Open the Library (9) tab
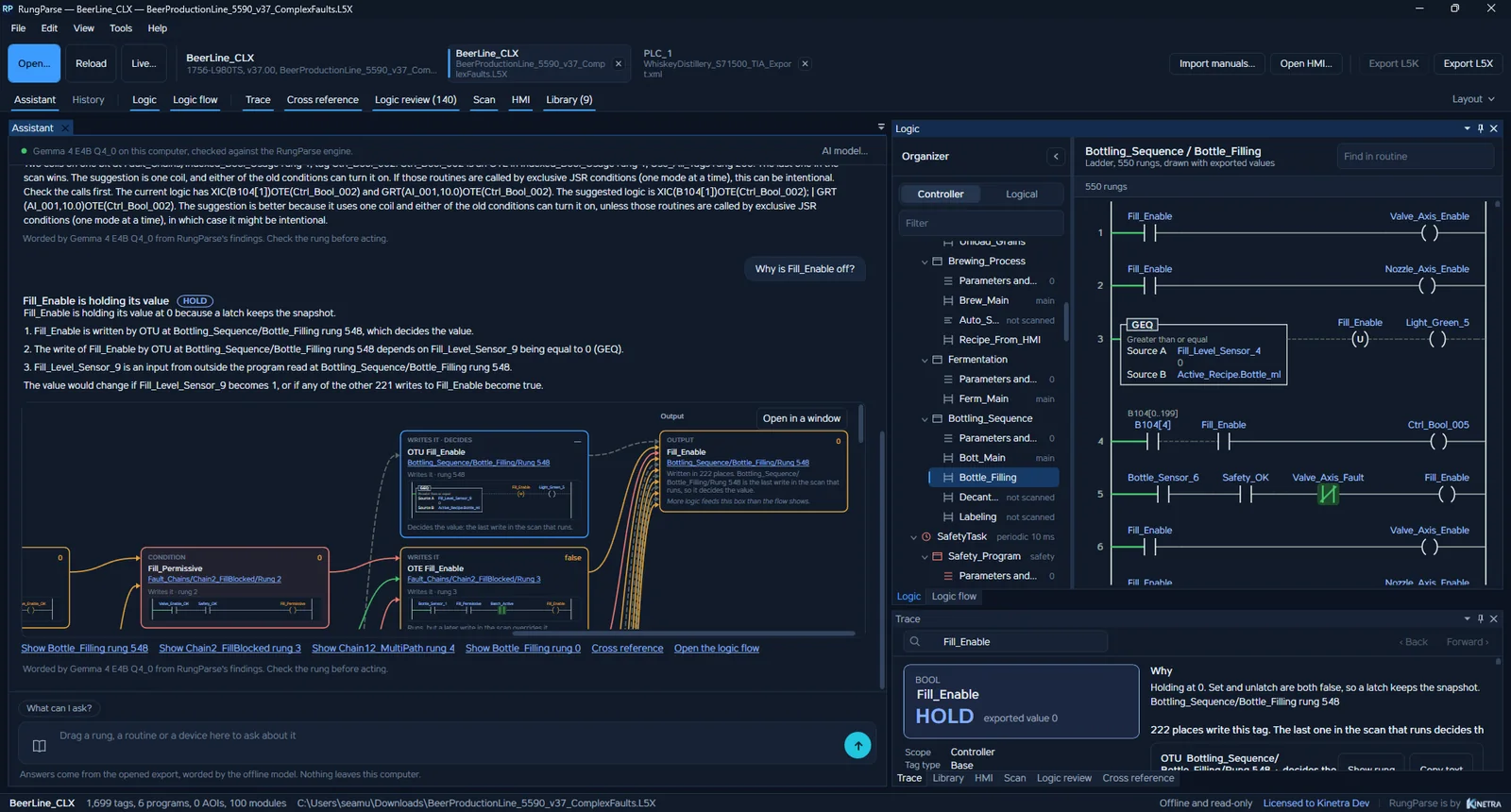 [x=569, y=100]
